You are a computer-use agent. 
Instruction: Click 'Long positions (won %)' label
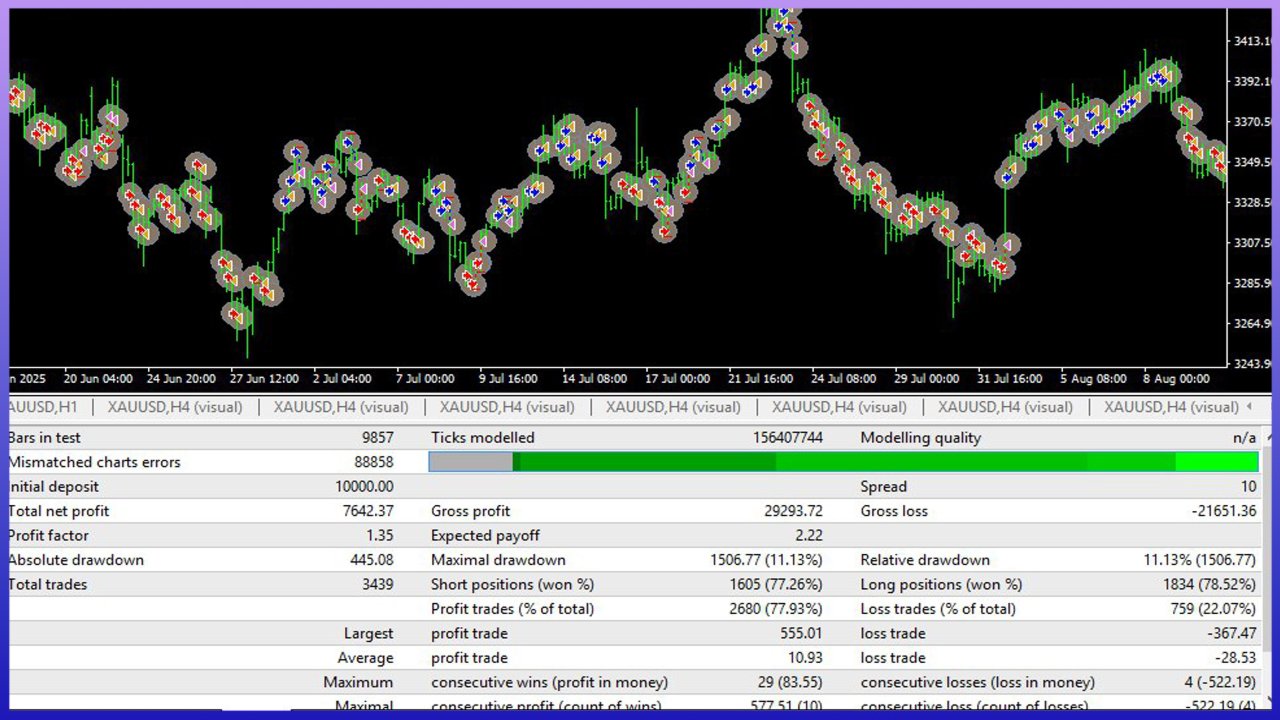click(941, 585)
